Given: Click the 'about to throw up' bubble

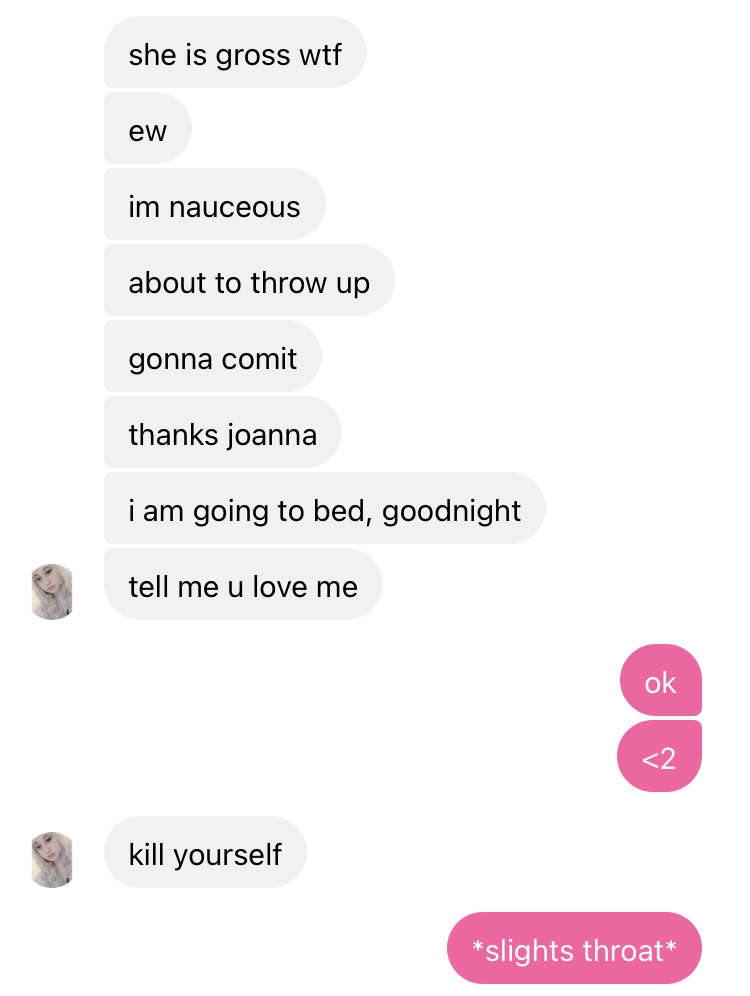Looking at the screenshot, I should point(249,280).
